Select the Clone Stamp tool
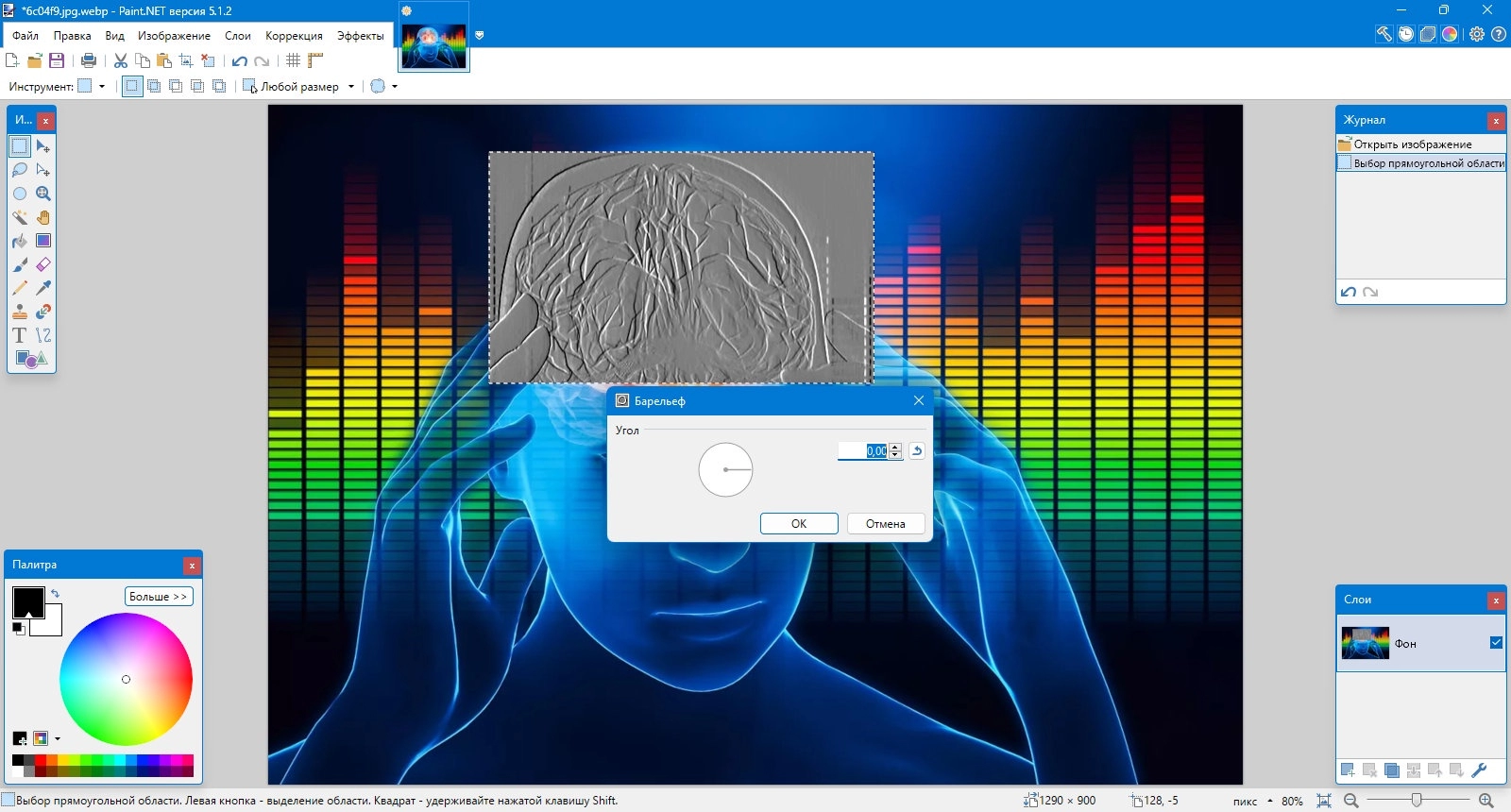Image resolution: width=1511 pixels, height=812 pixels. pos(20,312)
